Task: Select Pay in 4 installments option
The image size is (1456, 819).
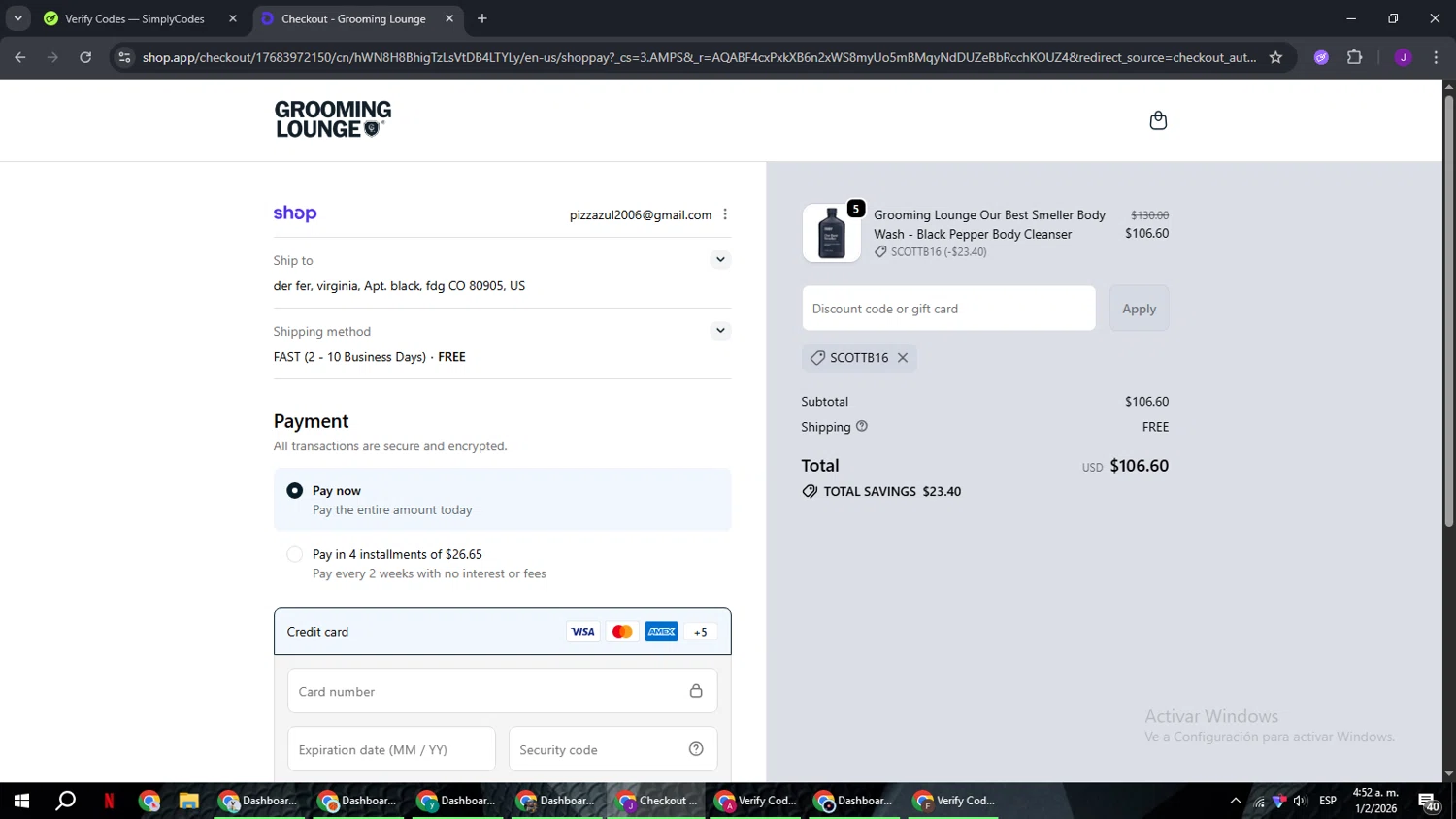Action: 295,555
